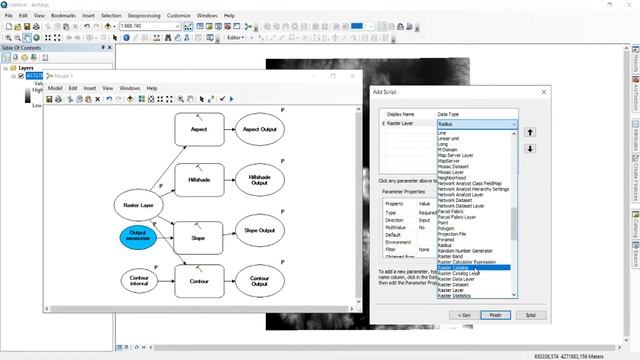Viewport: 640px width, 360px height.
Task: Pick the Select arrow tool in ModelBuilder
Action: tap(202, 99)
